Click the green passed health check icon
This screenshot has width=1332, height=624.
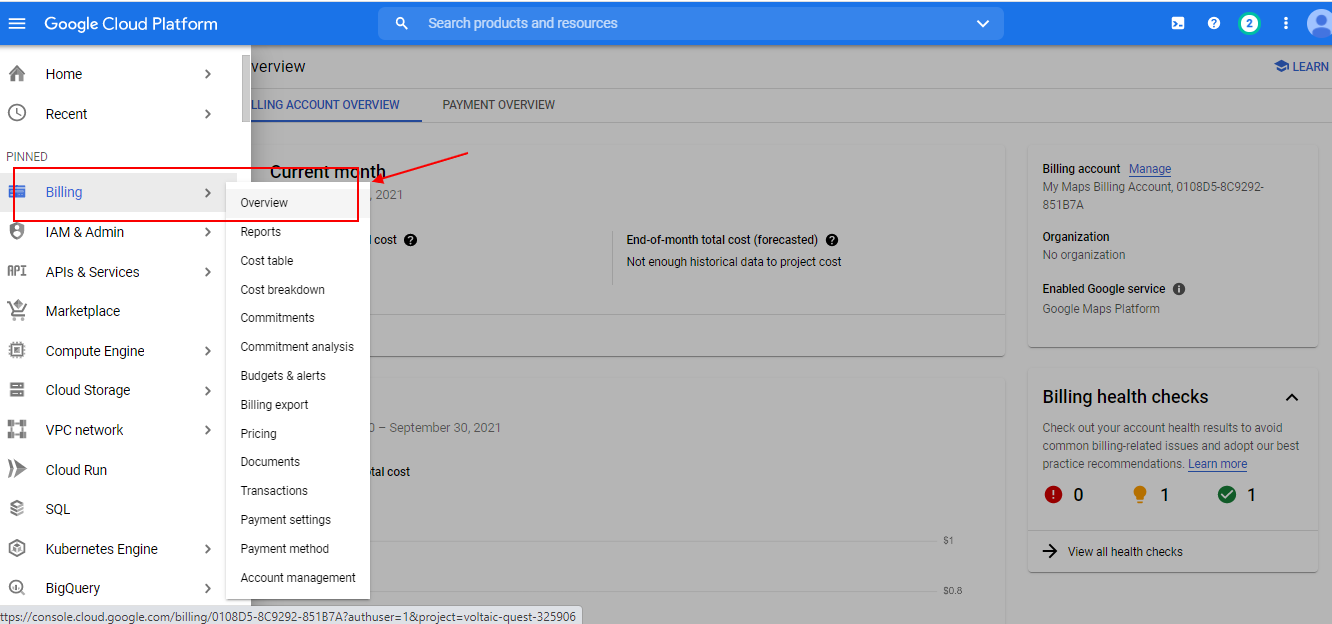[1227, 494]
